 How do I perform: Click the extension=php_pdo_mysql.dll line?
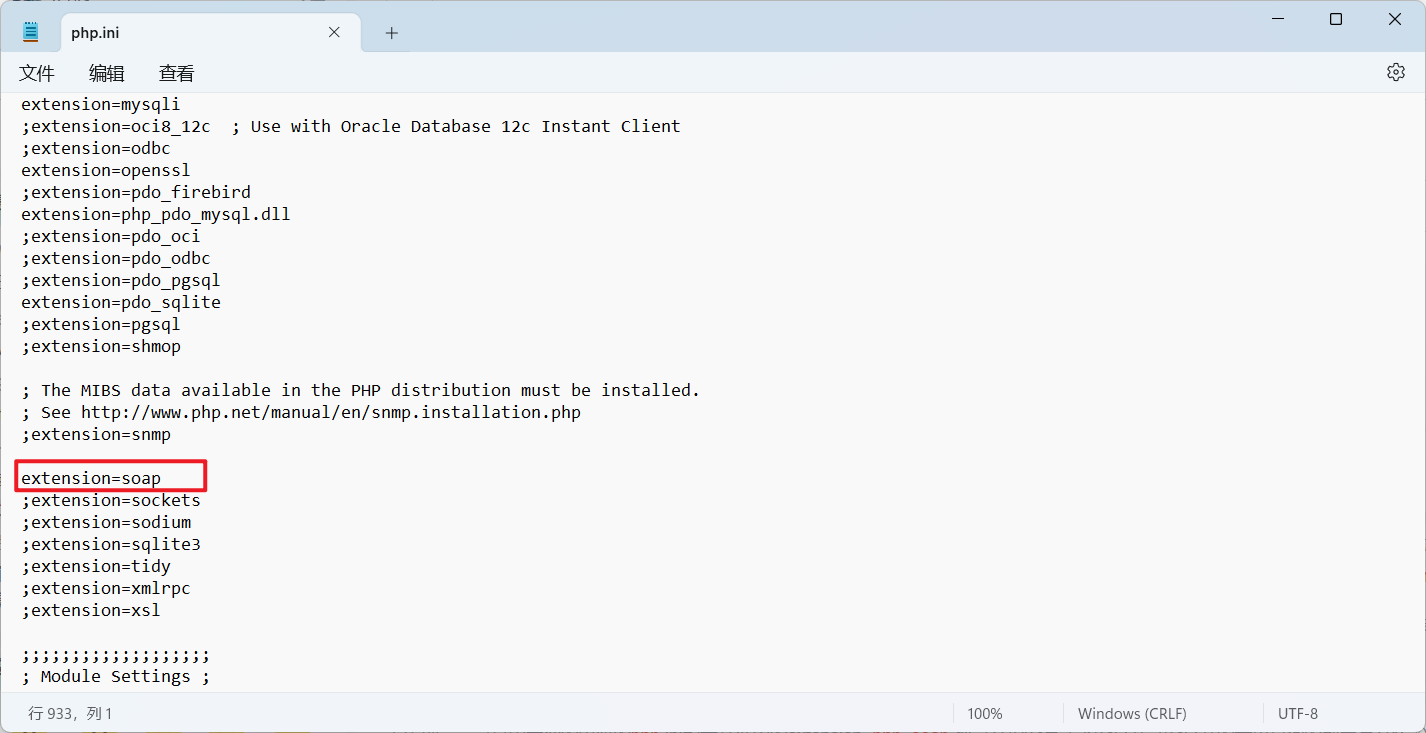click(155, 214)
